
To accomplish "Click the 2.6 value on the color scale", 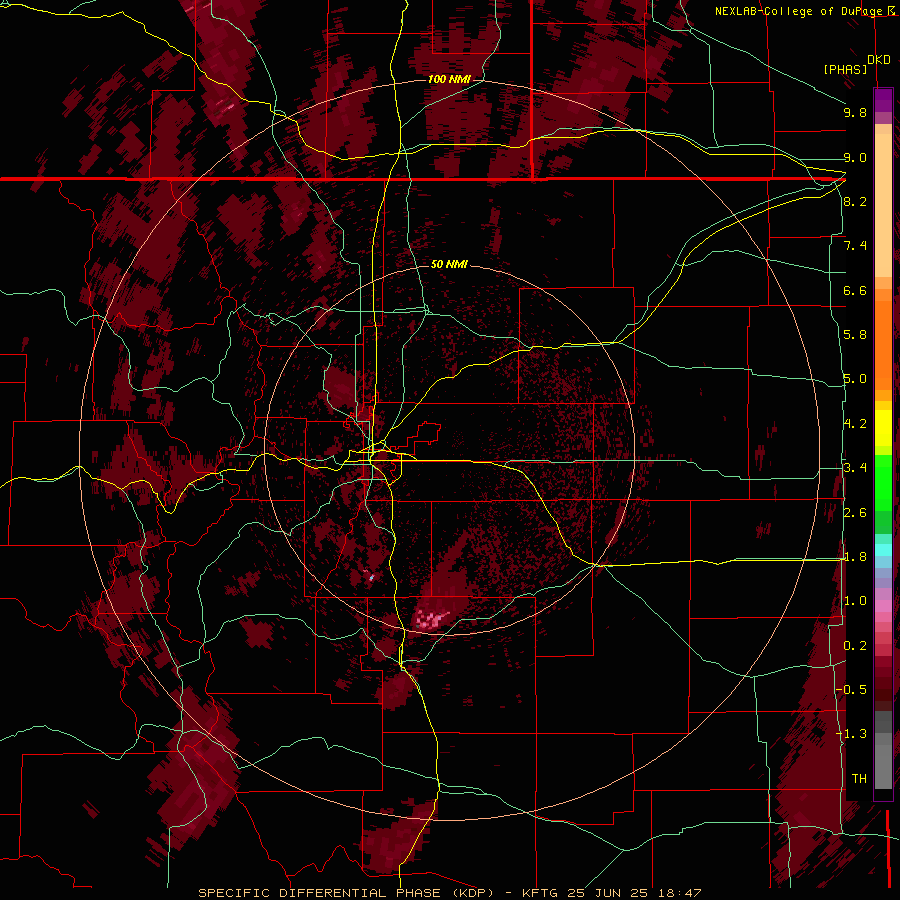I will point(855,513).
